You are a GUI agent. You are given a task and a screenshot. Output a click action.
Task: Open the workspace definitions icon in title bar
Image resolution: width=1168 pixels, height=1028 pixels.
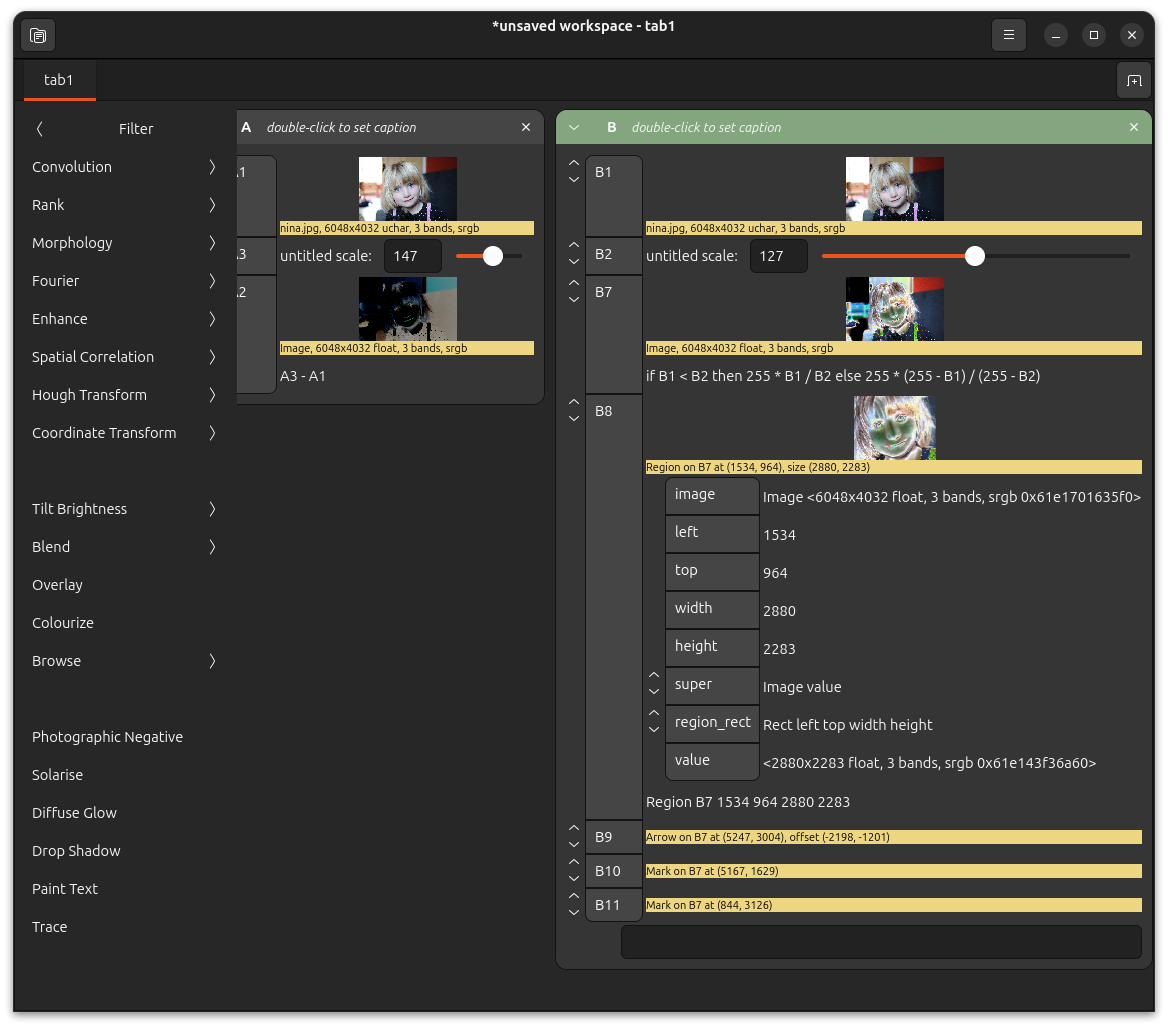point(38,35)
